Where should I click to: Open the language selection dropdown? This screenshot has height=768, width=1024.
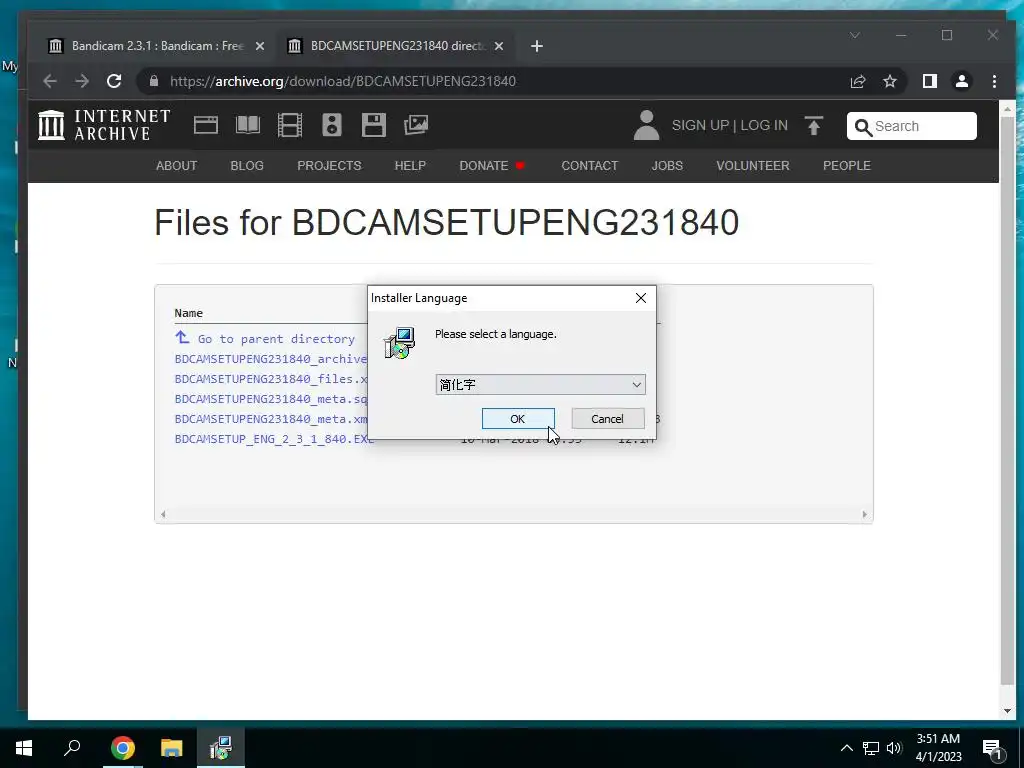pyautogui.click(x=540, y=385)
